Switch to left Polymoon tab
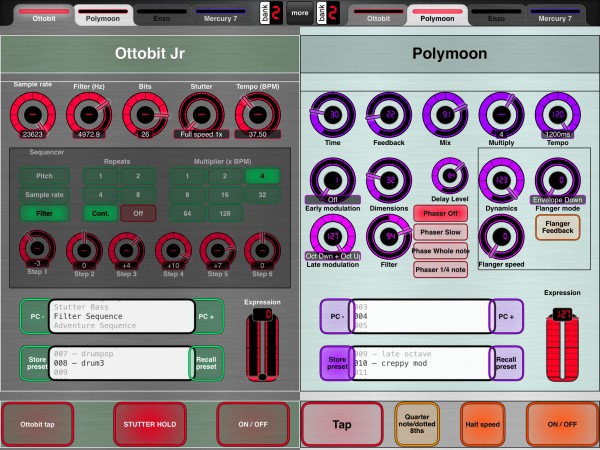 (103, 16)
